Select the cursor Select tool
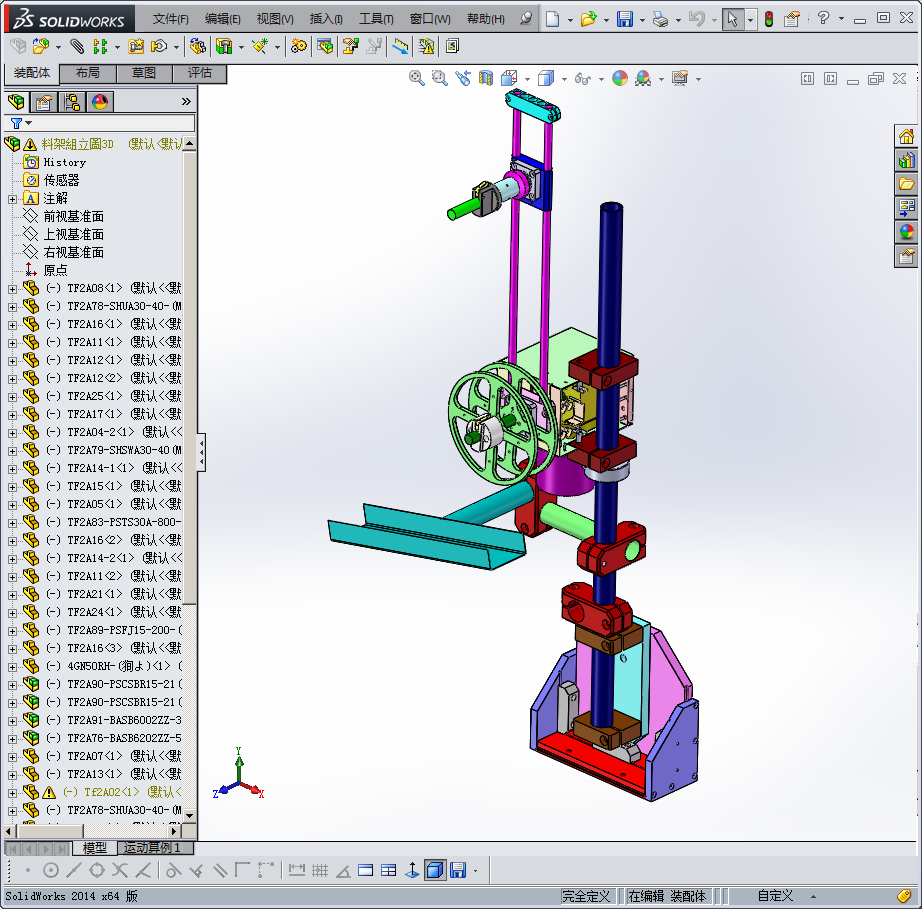 (x=732, y=19)
